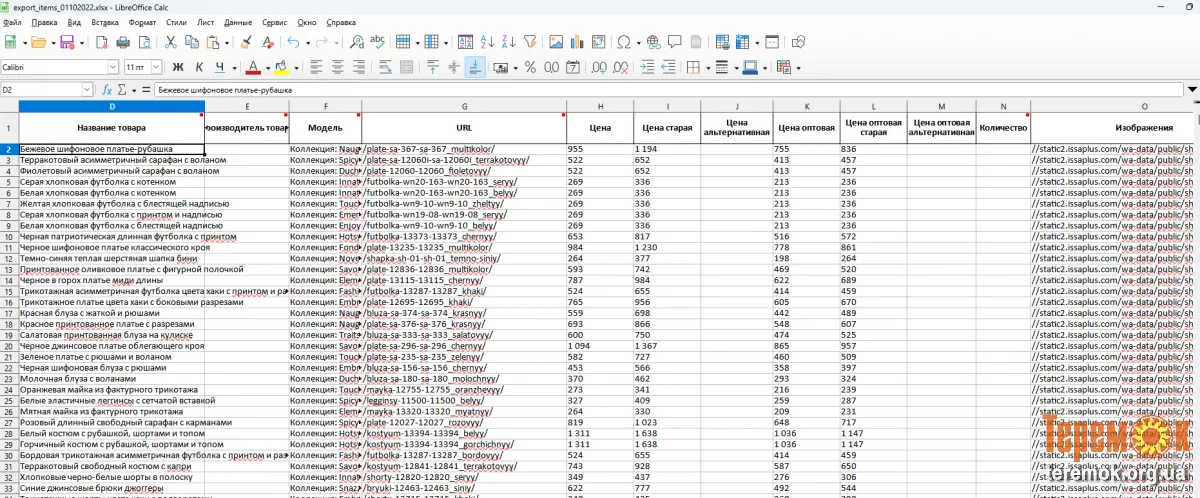The height and width of the screenshot is (498, 1200).
Task: Click the Function Wizard fx icon
Action: click(107, 90)
